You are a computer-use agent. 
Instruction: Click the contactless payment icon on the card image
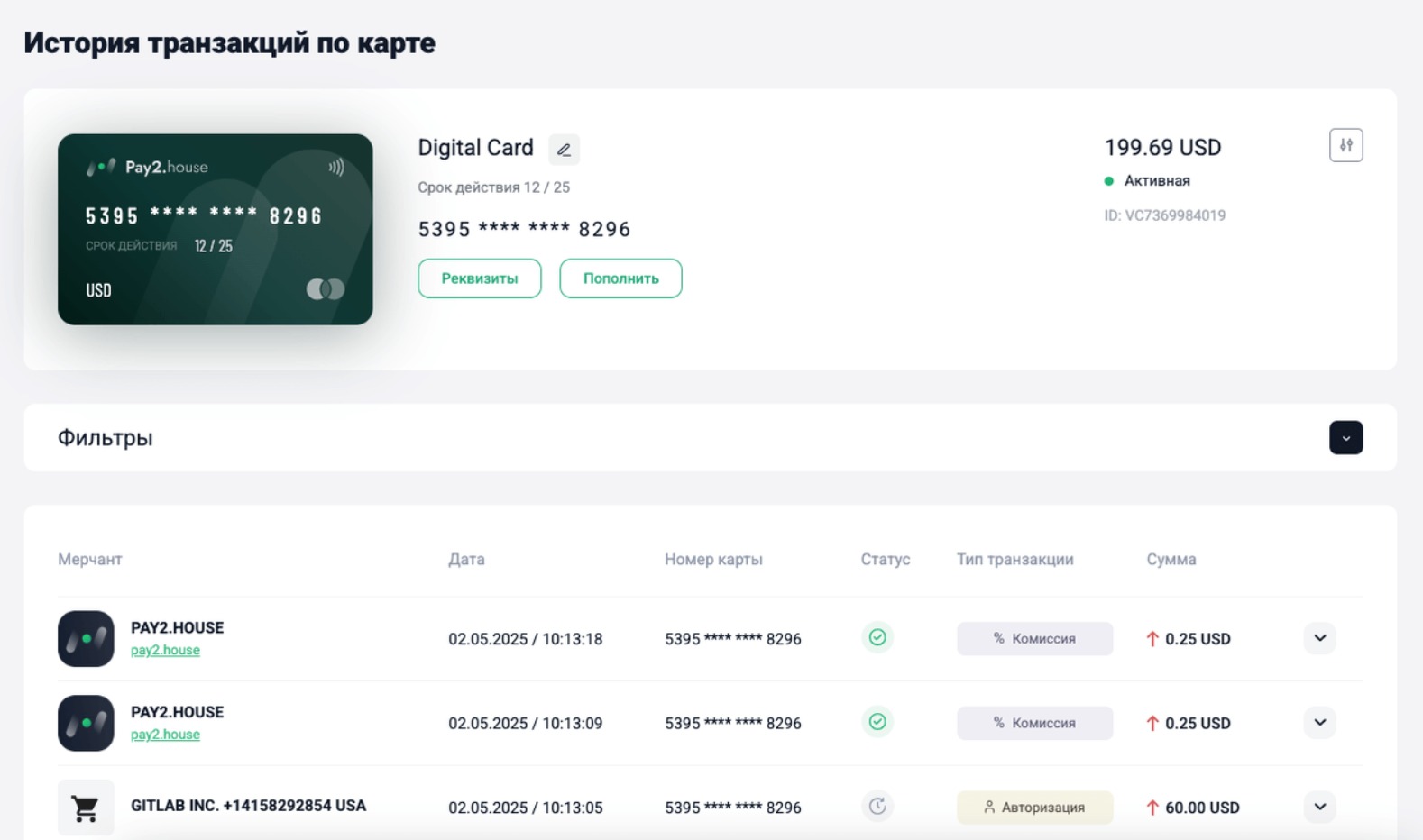[x=336, y=167]
